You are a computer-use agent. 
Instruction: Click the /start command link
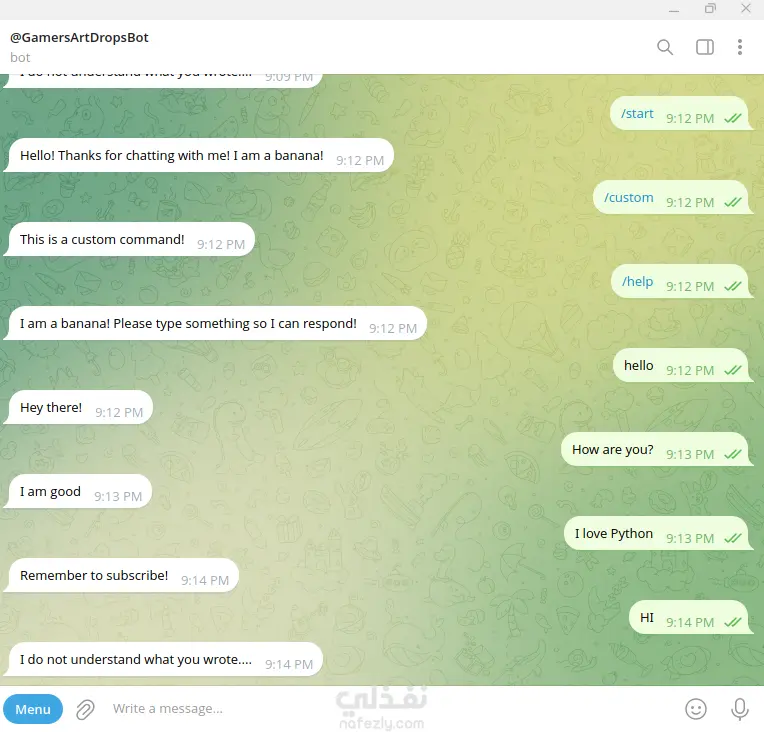pyautogui.click(x=637, y=114)
